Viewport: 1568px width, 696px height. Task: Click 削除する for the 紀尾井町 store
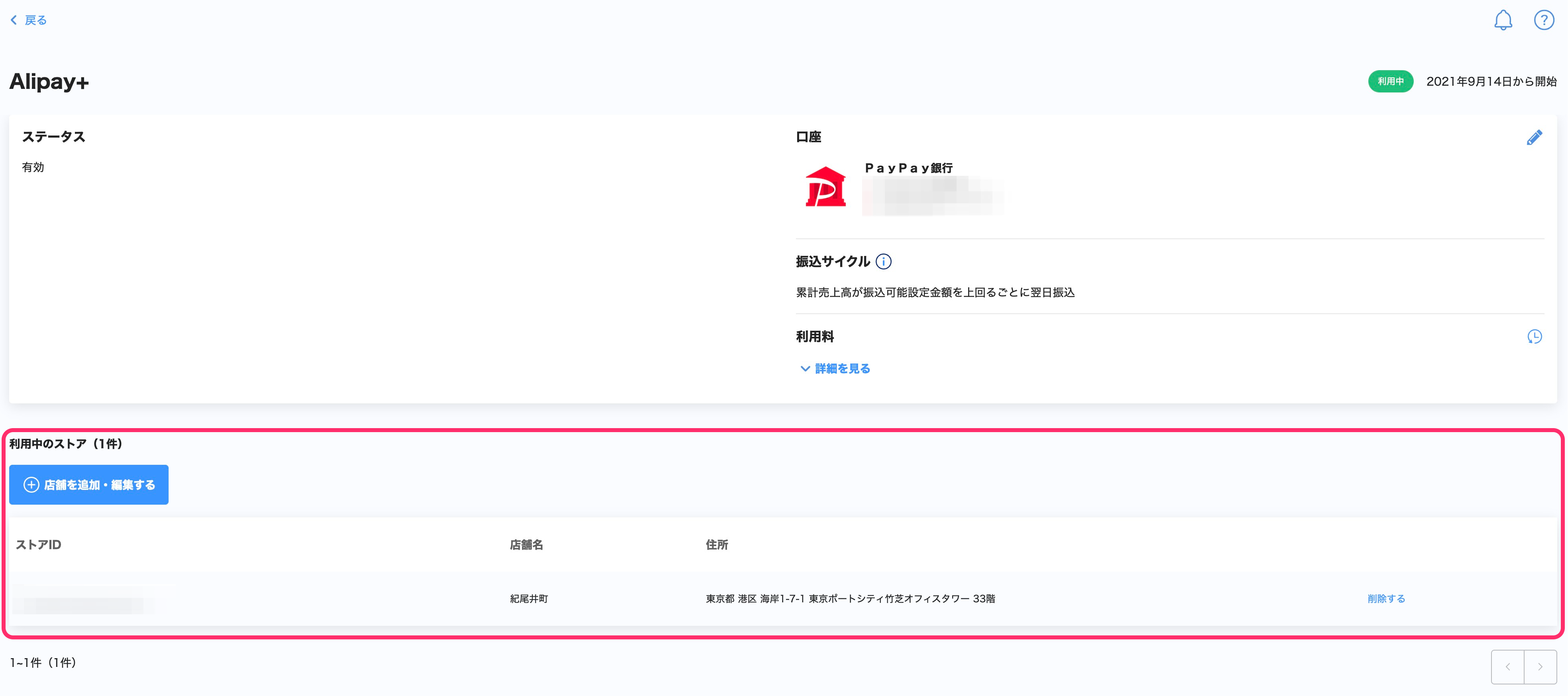(1386, 599)
